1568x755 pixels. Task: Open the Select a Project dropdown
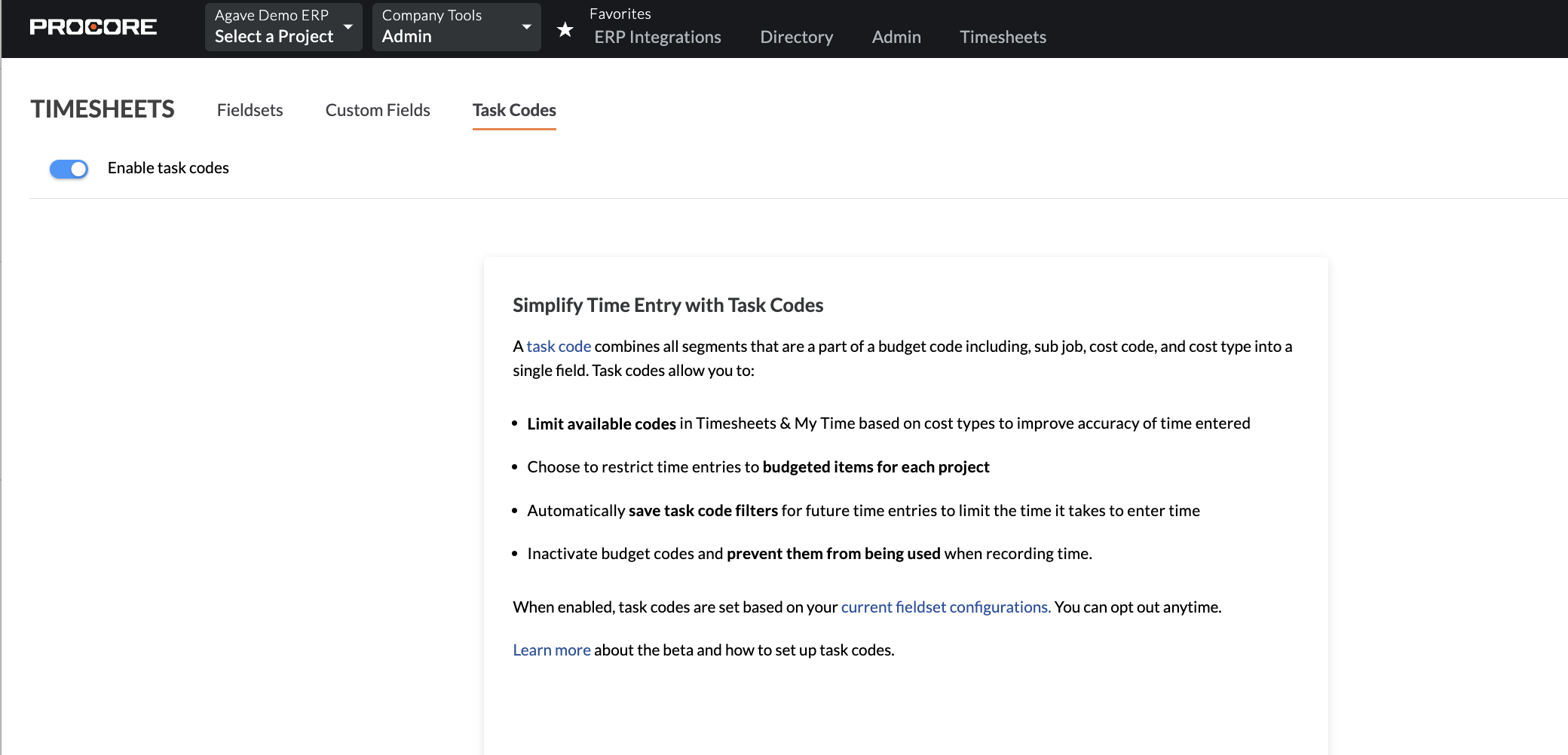pos(283,27)
